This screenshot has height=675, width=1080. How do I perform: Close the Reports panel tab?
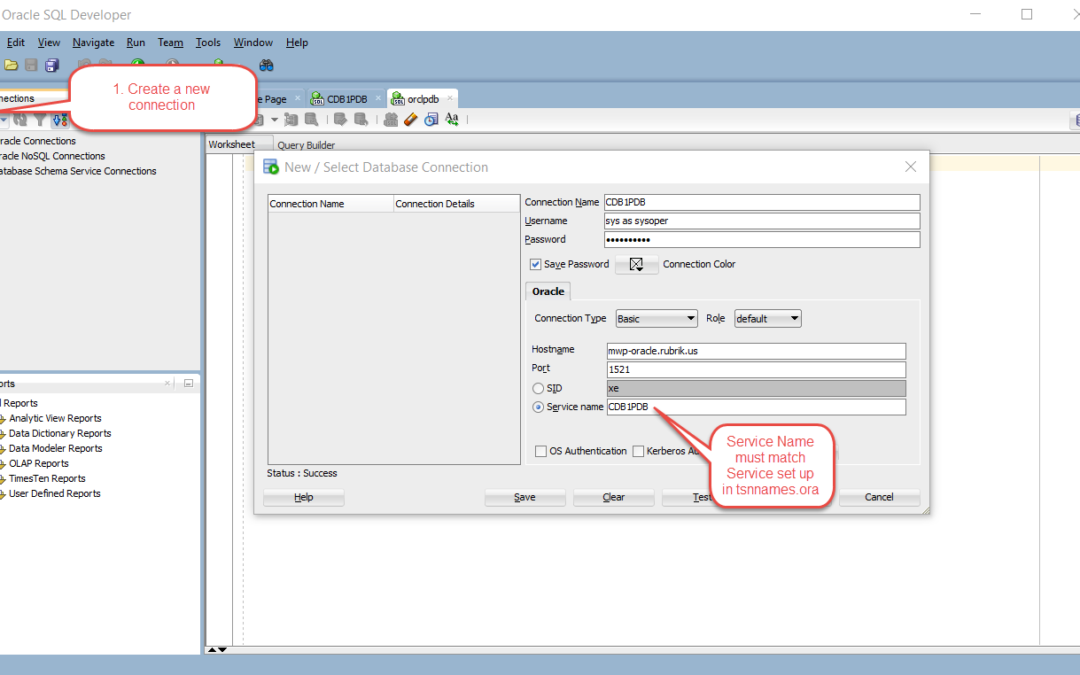[167, 383]
